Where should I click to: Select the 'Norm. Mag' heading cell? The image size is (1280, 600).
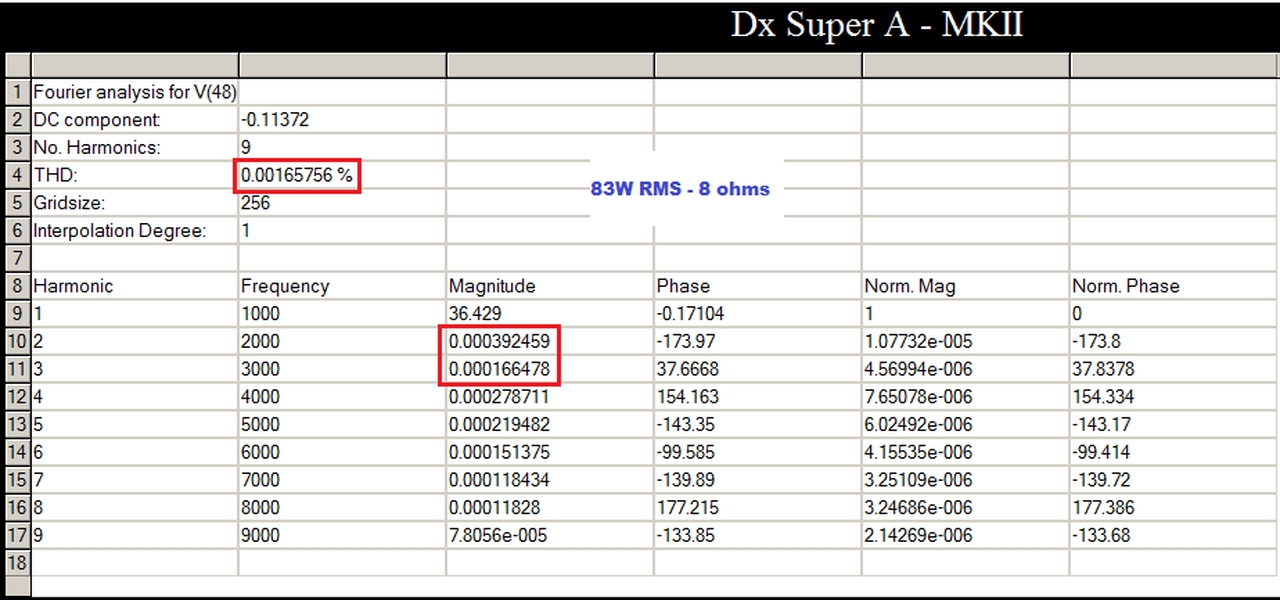point(965,286)
